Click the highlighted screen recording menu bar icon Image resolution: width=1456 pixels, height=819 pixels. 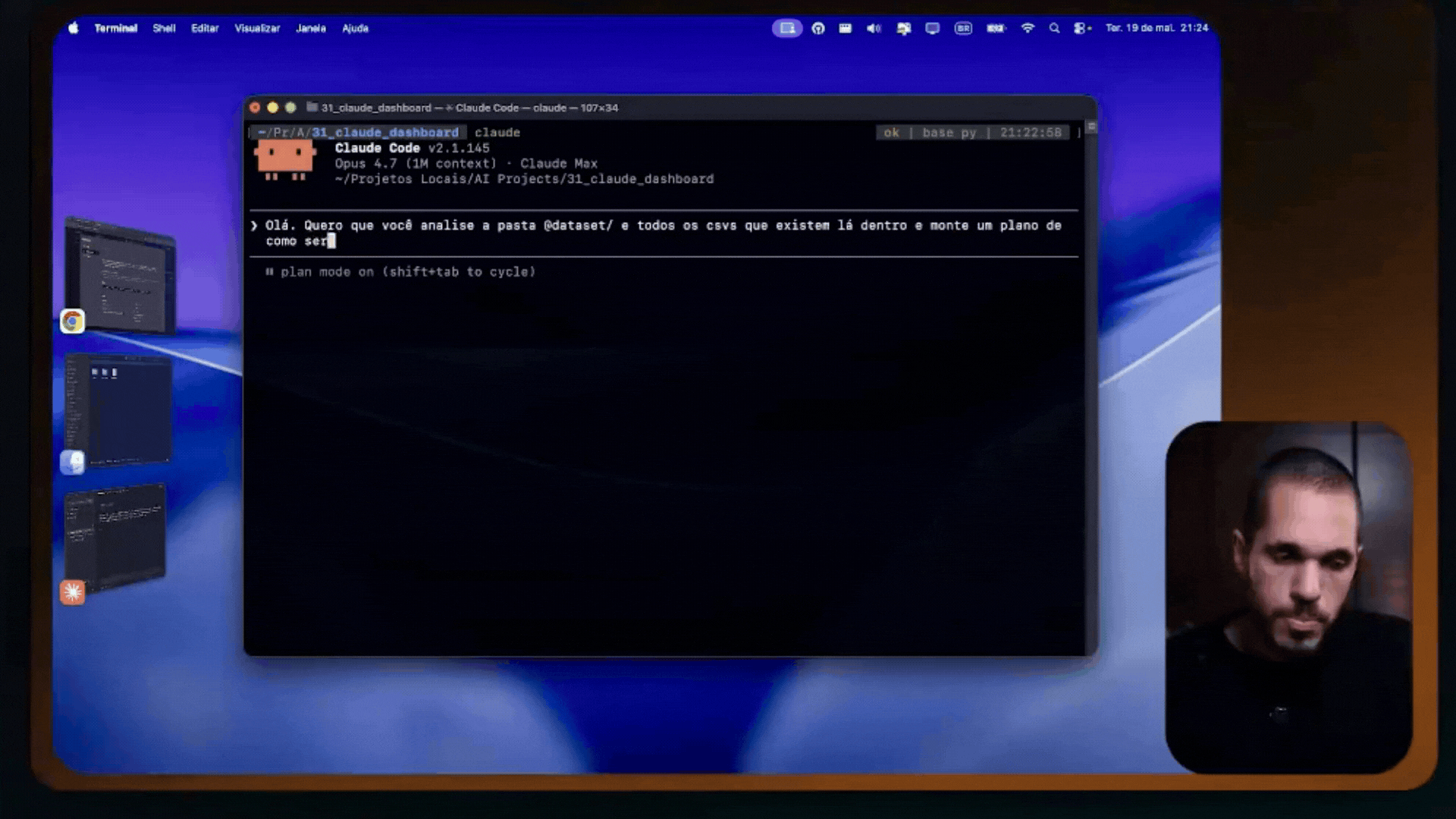[787, 28]
